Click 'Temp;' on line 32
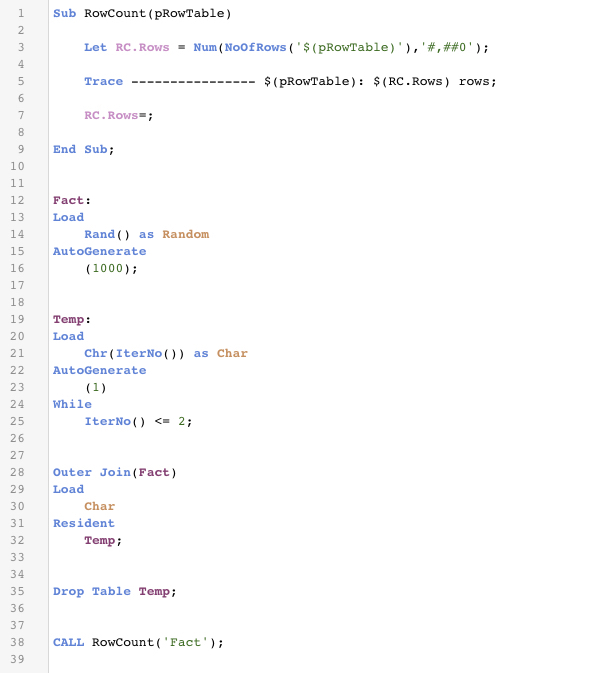The height and width of the screenshot is (673, 589). [x=103, y=540]
